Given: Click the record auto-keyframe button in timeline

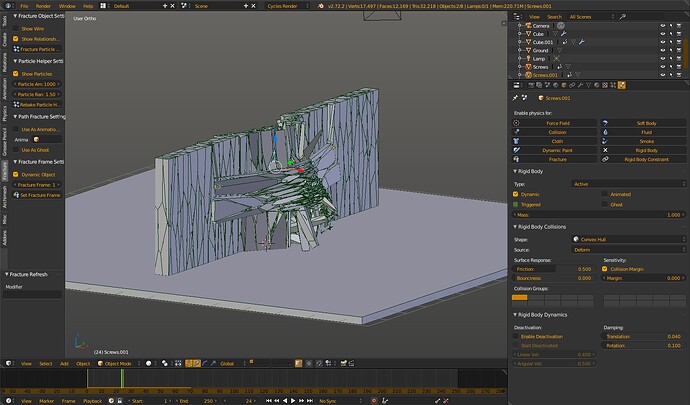Looking at the screenshot, I should pyautogui.click(x=374, y=401).
